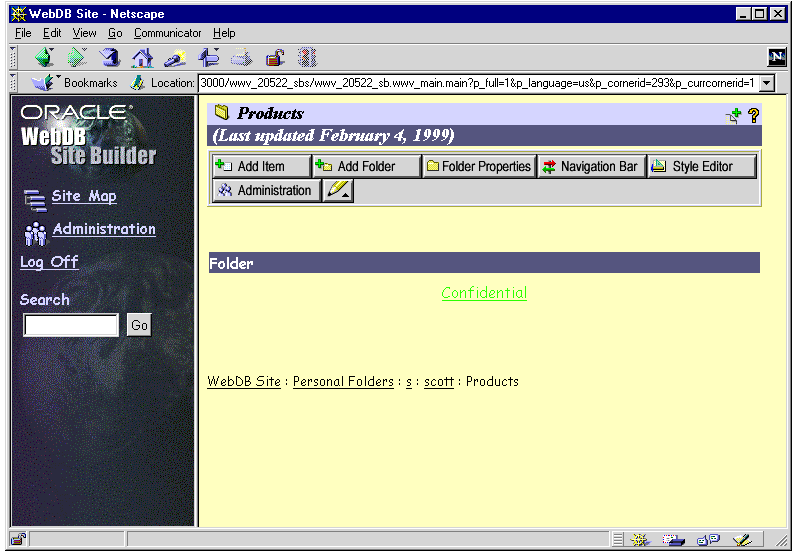Click the Back arrow in Netscape toolbar
Screen dimensions: 795x555
(x=43, y=58)
